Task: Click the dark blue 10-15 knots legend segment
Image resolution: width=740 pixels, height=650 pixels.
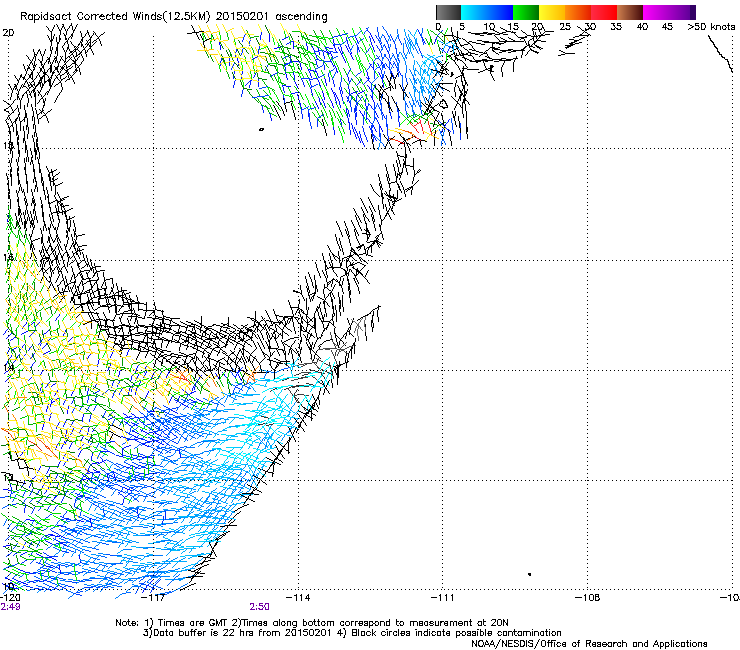Action: (500, 12)
